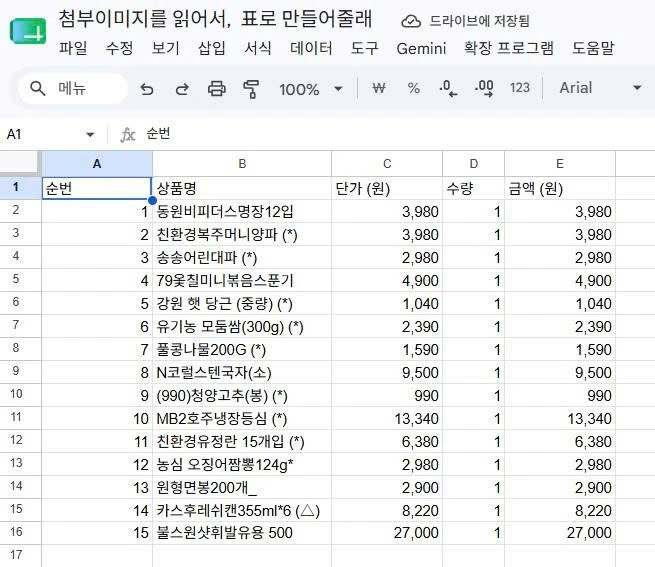Select cell MB2호주냉장등심 (*)
Screen dimensions: 655x567
pyautogui.click(x=242, y=418)
